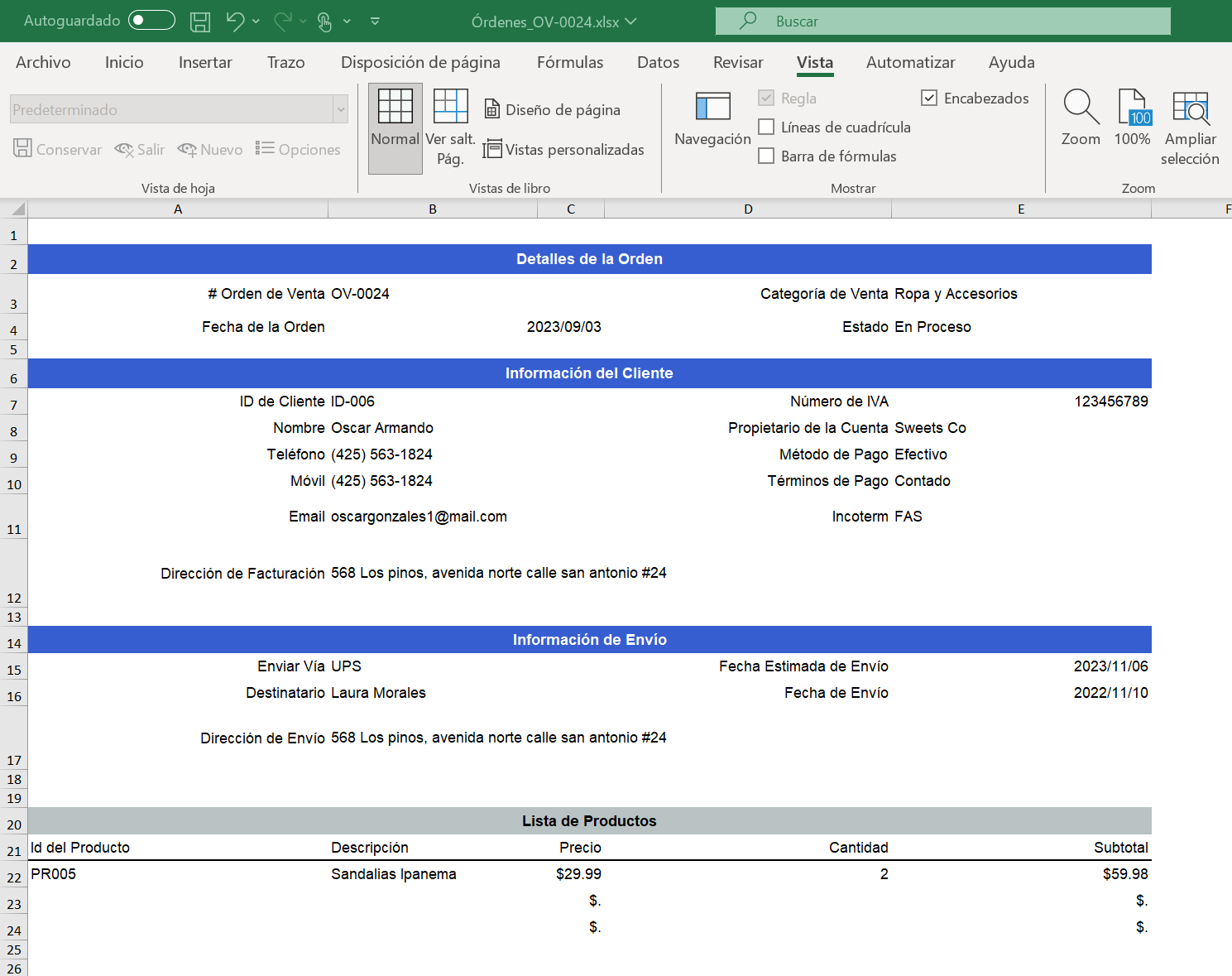Click the $59.98 subtotal cell
1232x976 pixels.
pyautogui.click(x=1021, y=874)
